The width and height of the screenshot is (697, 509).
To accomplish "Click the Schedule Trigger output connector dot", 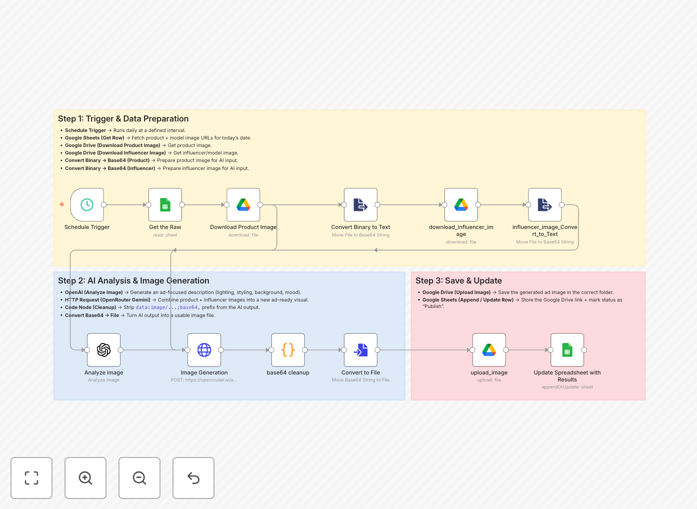I will [104, 205].
